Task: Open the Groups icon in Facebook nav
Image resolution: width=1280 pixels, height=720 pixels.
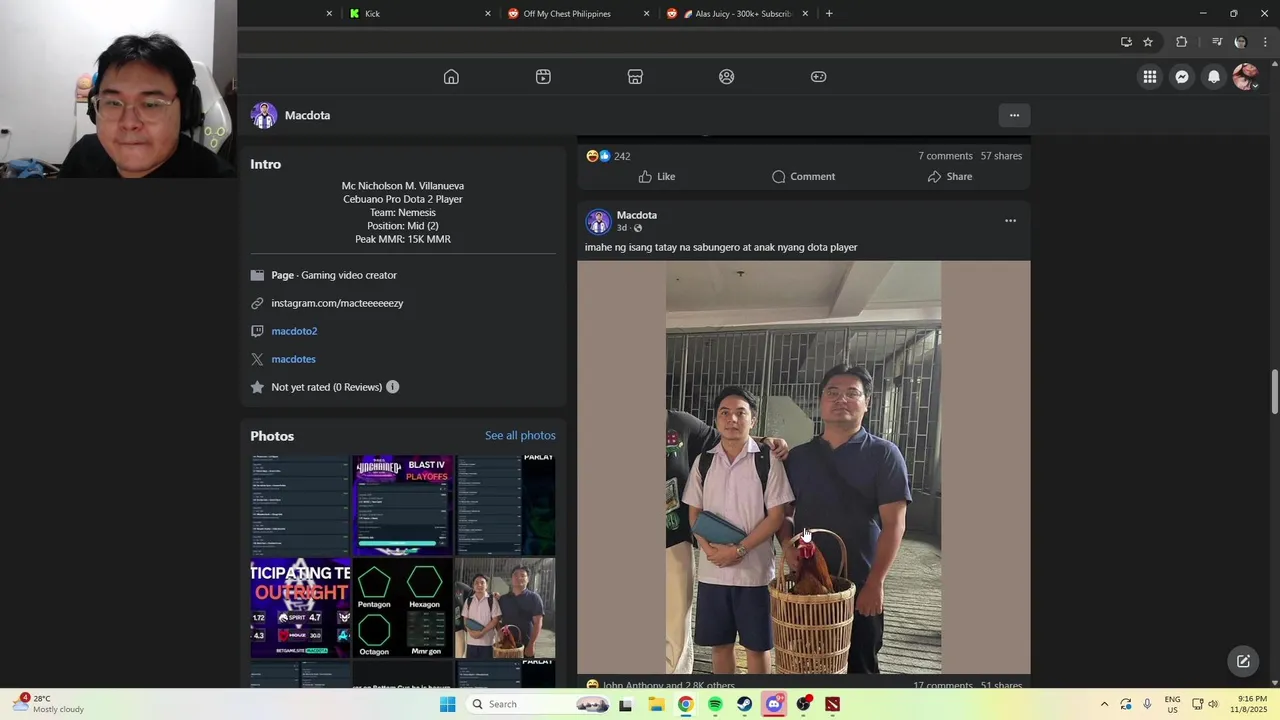Action: coord(727,77)
